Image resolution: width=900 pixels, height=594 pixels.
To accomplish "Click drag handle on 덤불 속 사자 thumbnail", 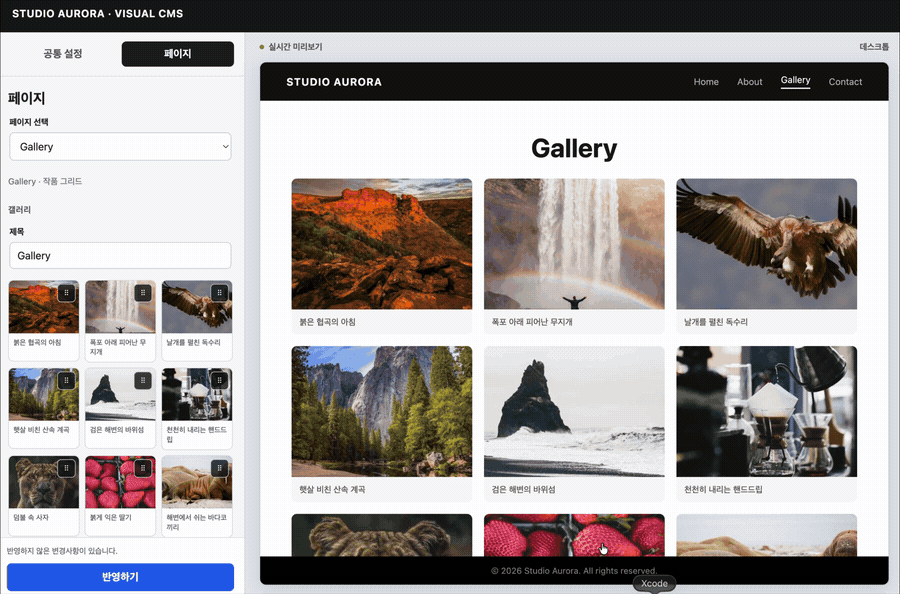I will [67, 468].
